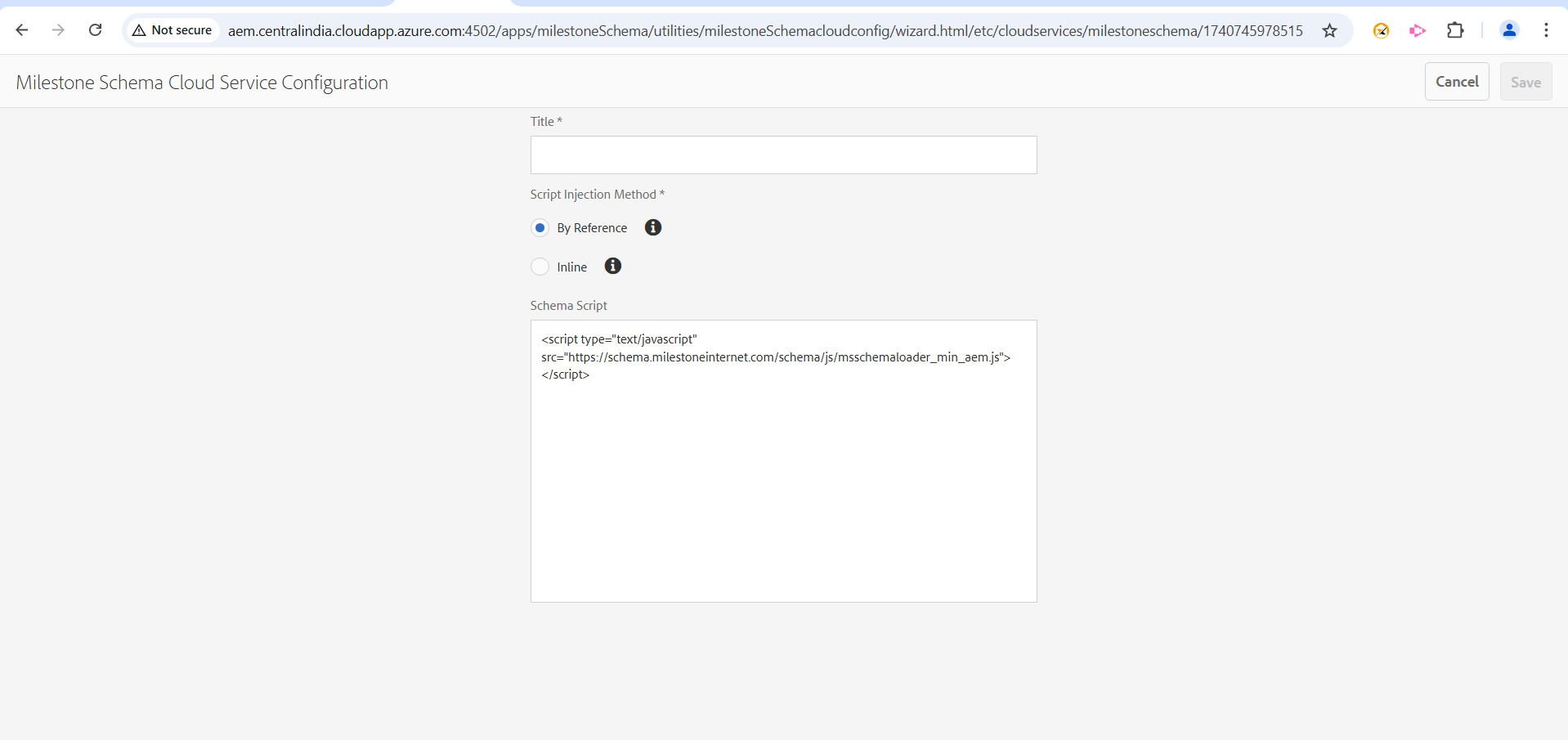Select the By Reference radio option
1568x740 pixels.
[x=540, y=227]
